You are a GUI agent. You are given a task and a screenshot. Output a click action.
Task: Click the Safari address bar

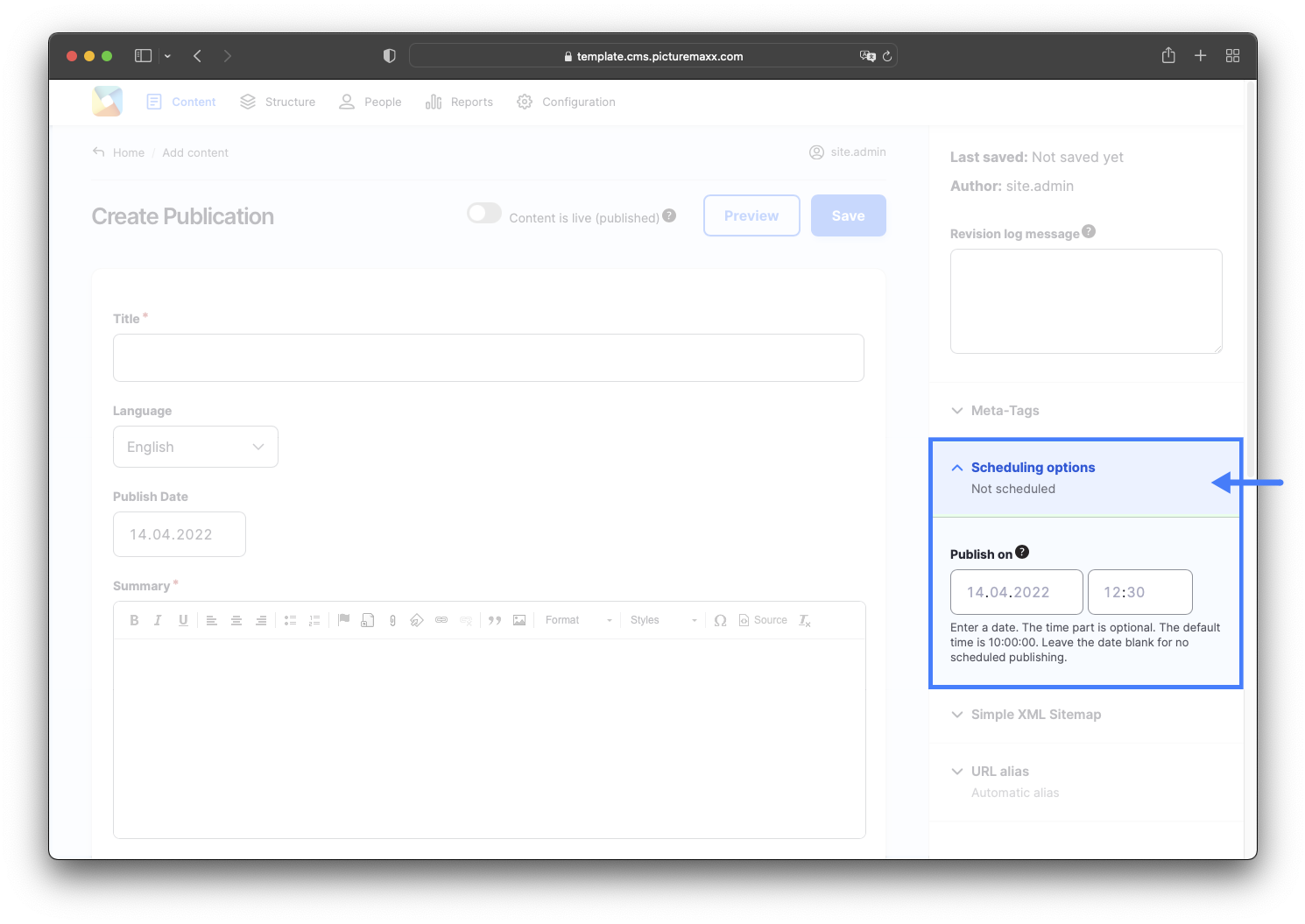coord(653,56)
